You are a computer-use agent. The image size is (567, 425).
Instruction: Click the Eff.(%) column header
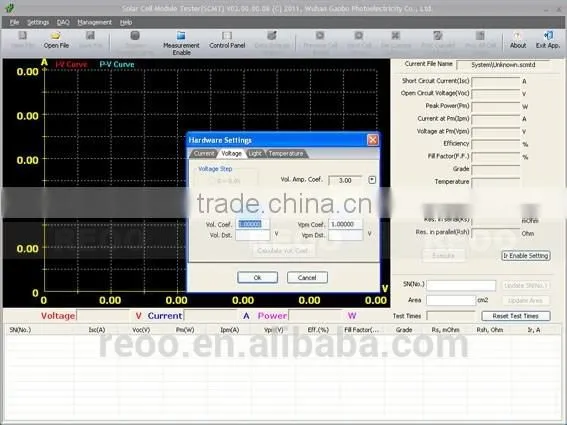318,330
